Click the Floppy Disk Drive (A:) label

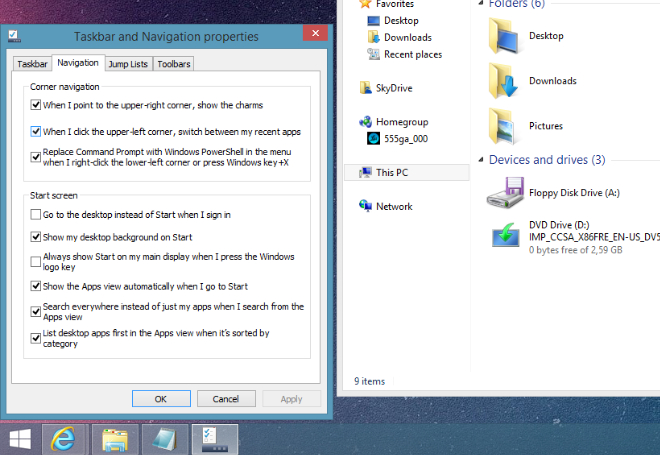(574, 193)
